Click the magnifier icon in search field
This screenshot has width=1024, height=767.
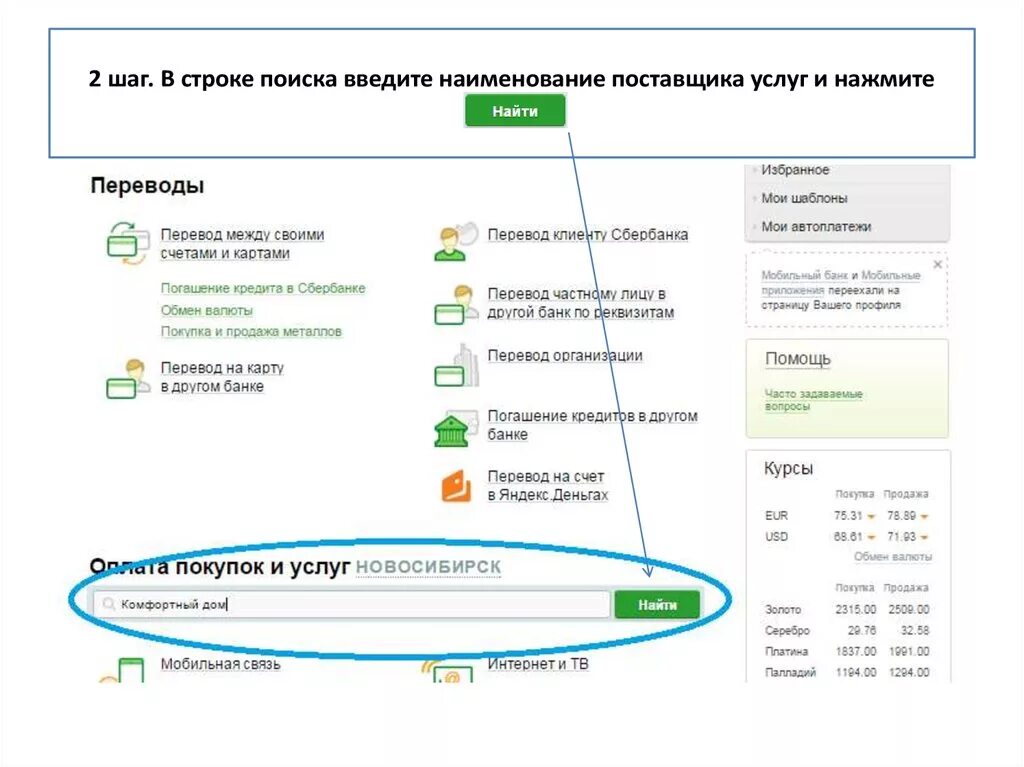tap(108, 604)
